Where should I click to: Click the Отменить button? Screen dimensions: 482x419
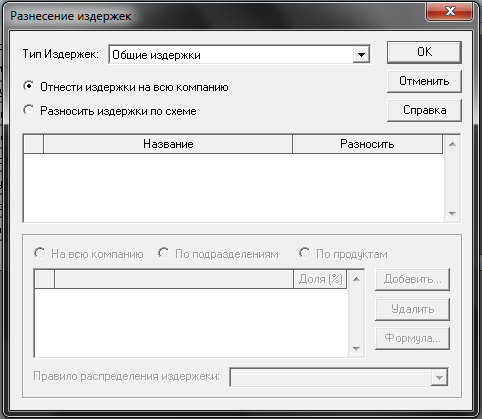pyautogui.click(x=424, y=81)
